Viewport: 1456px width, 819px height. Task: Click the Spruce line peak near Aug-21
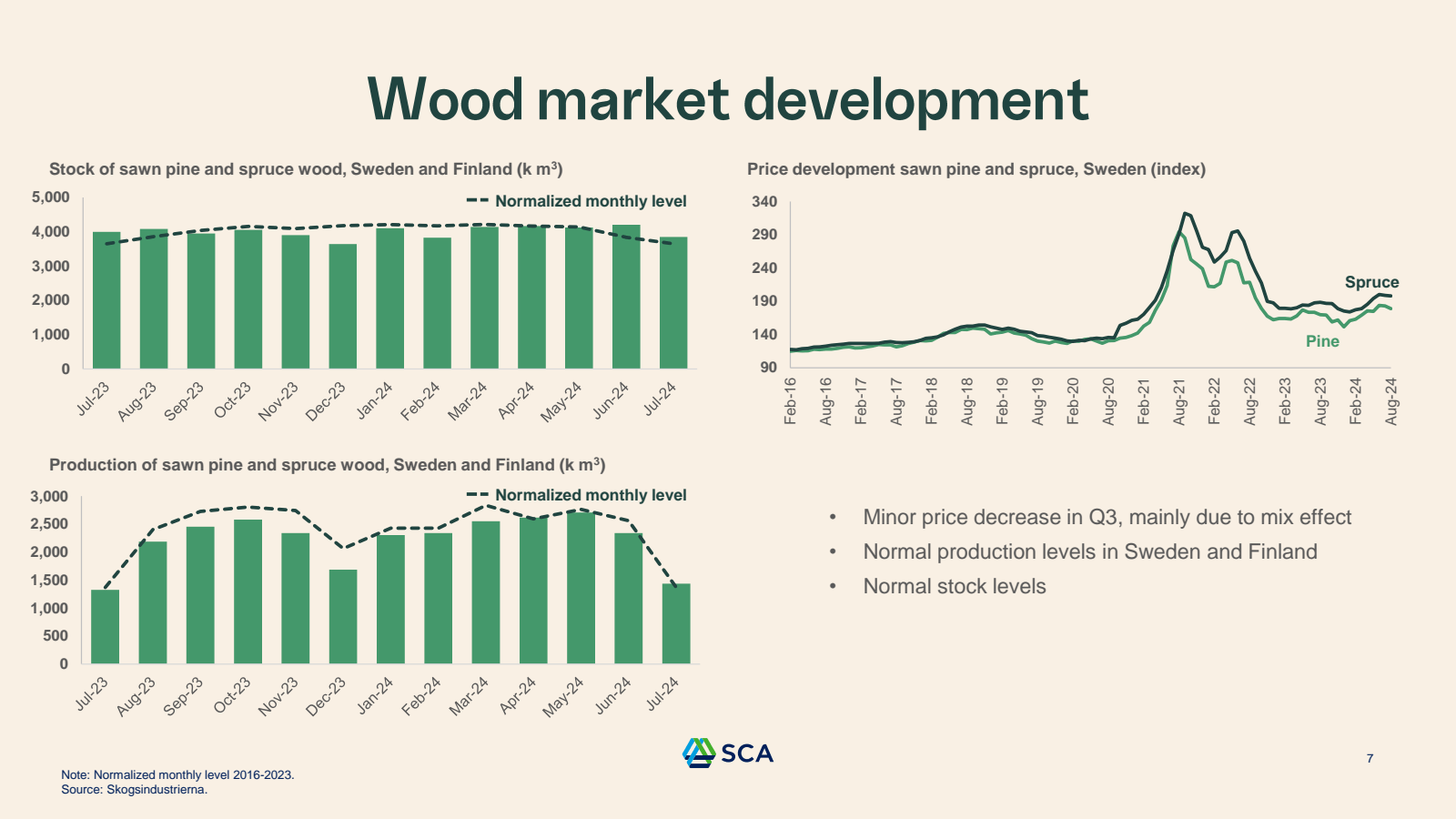pos(1185,213)
